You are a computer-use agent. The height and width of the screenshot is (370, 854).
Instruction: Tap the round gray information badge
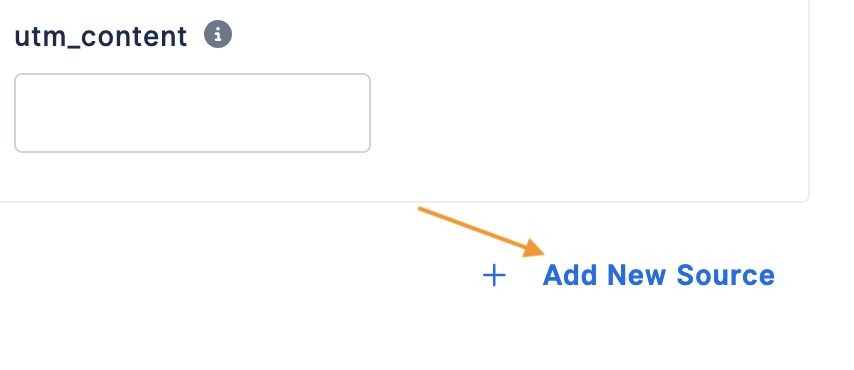(x=218, y=35)
